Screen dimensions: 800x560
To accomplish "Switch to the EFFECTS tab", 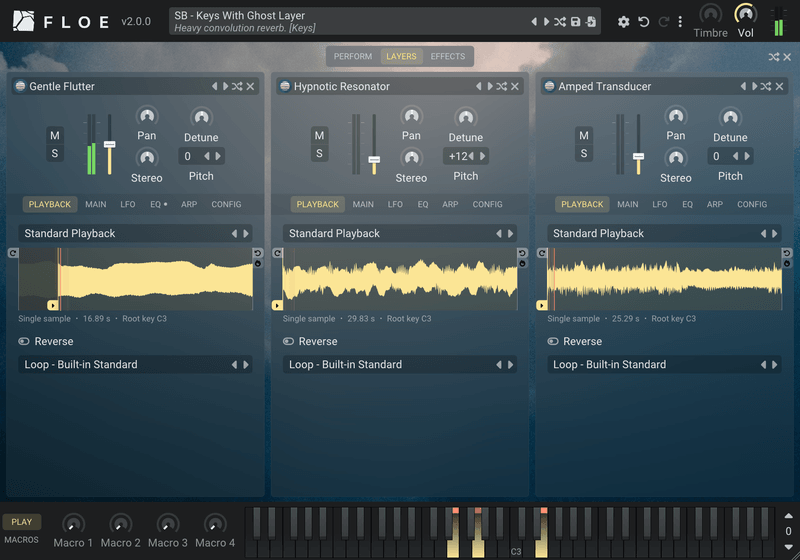I will (447, 56).
